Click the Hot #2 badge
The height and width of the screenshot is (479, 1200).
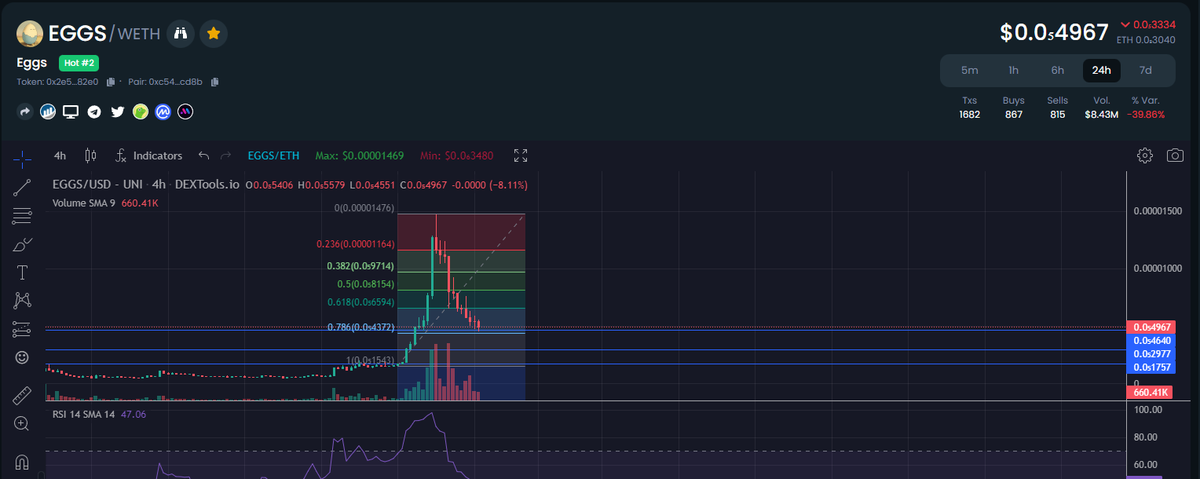pos(81,62)
